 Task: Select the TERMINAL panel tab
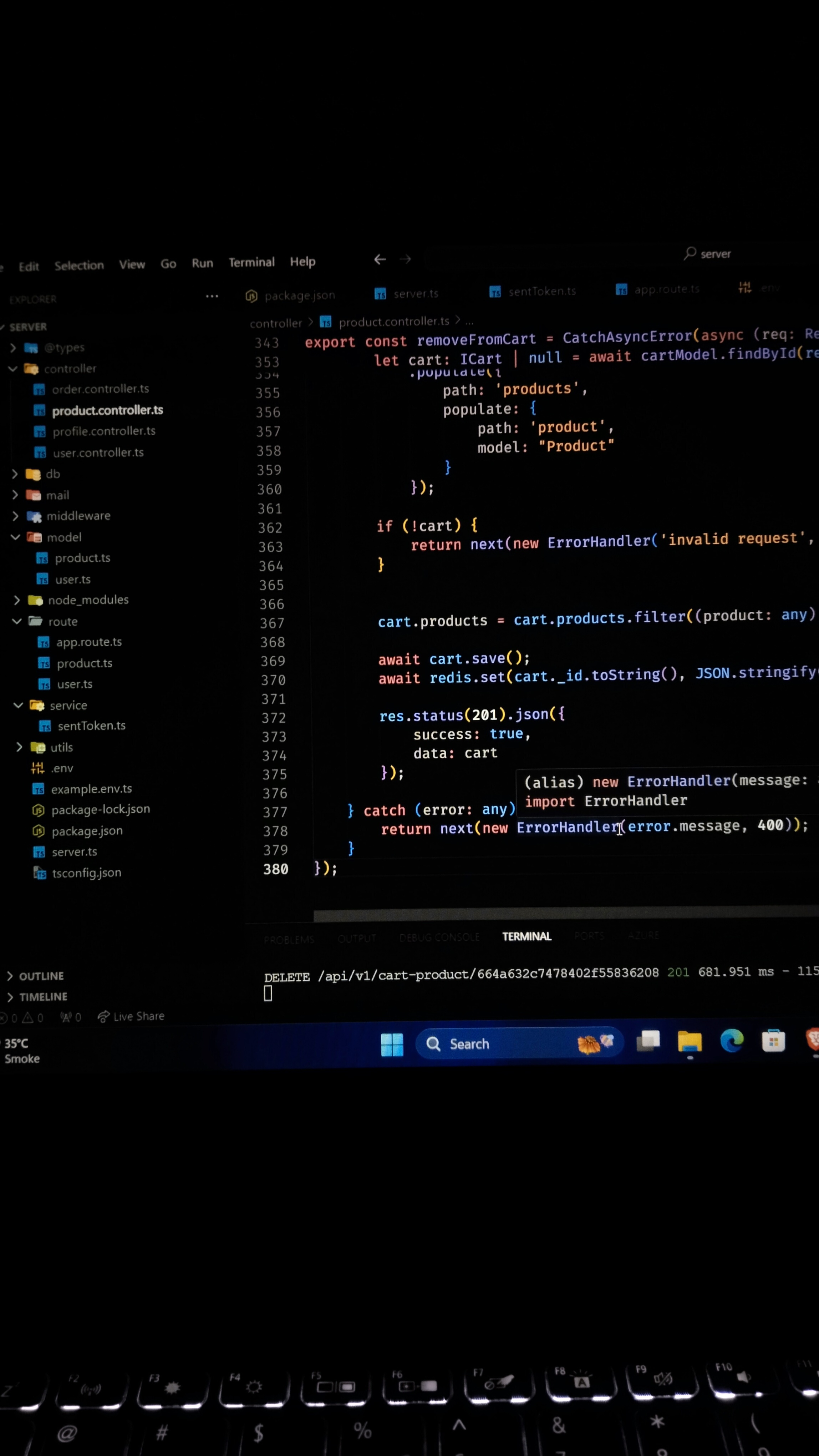[x=526, y=936]
